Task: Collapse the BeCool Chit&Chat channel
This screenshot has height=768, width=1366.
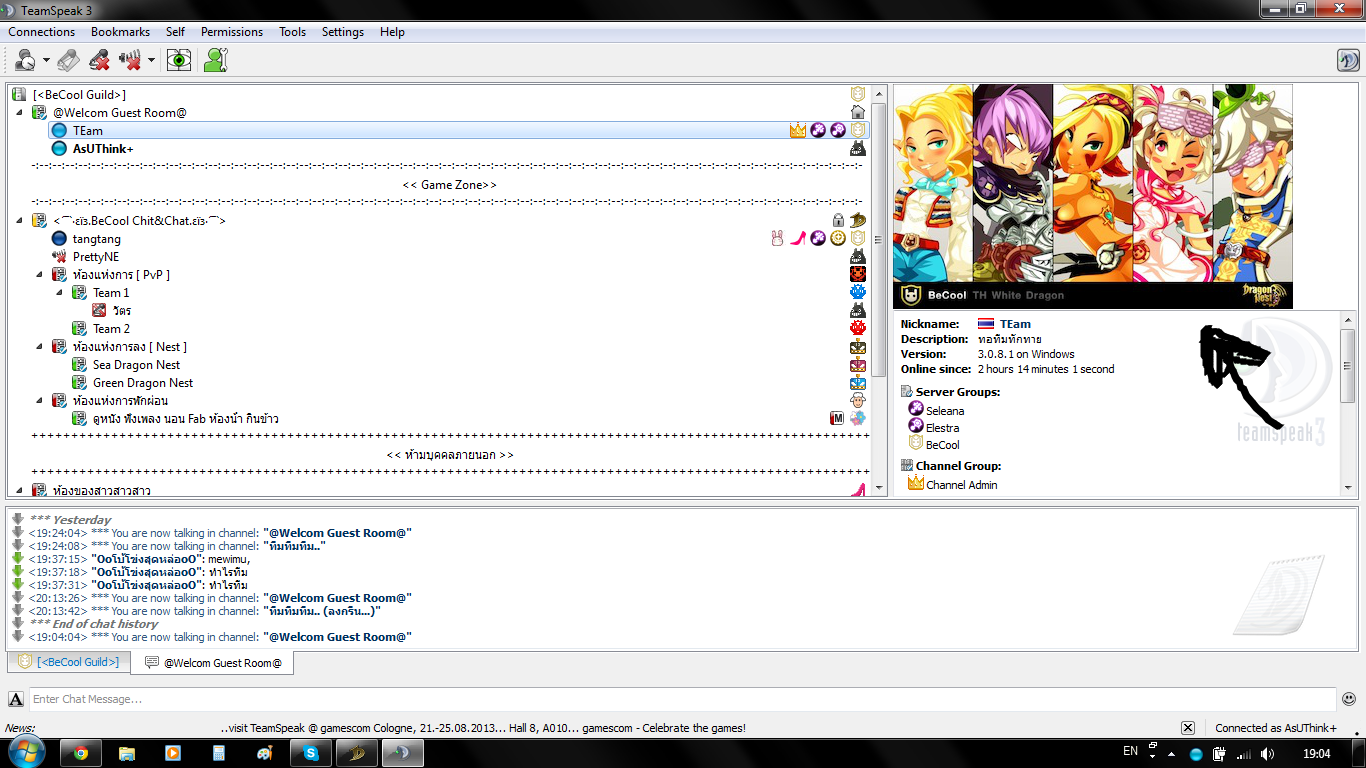Action: [x=19, y=221]
